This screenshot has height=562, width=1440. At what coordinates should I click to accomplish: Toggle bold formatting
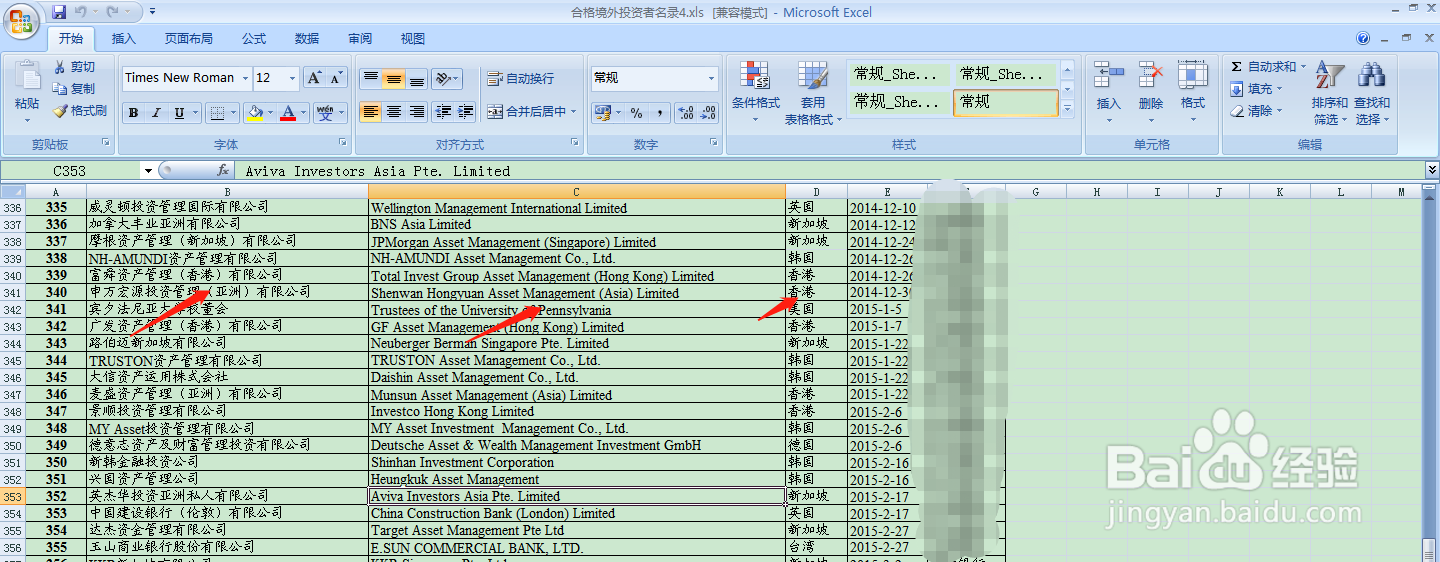[133, 113]
